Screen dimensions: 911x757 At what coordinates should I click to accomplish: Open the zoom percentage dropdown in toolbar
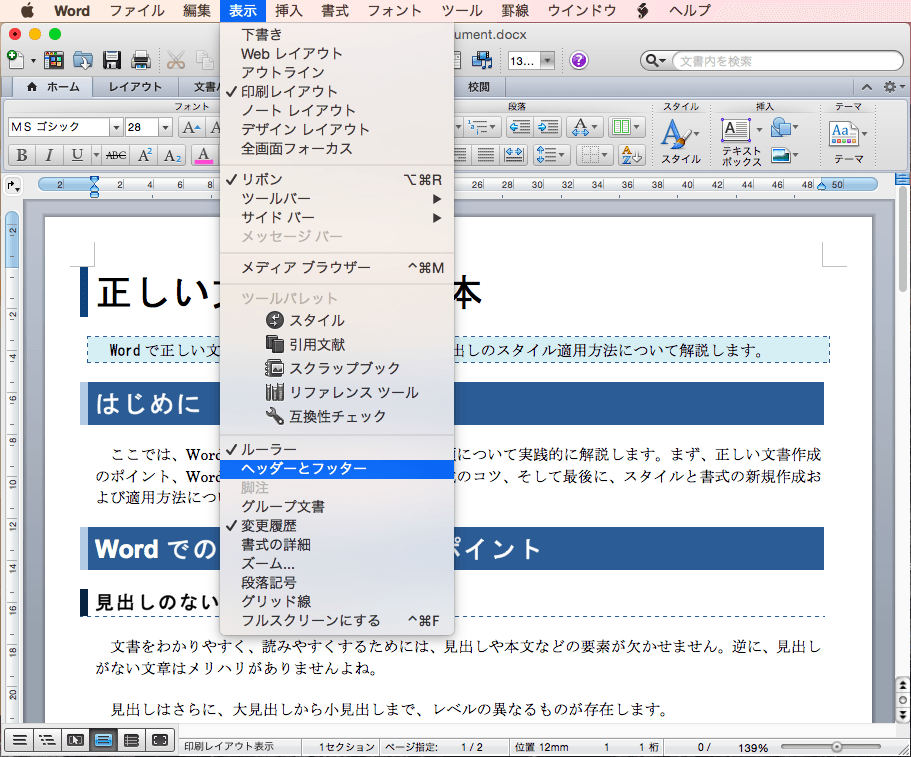[x=547, y=60]
